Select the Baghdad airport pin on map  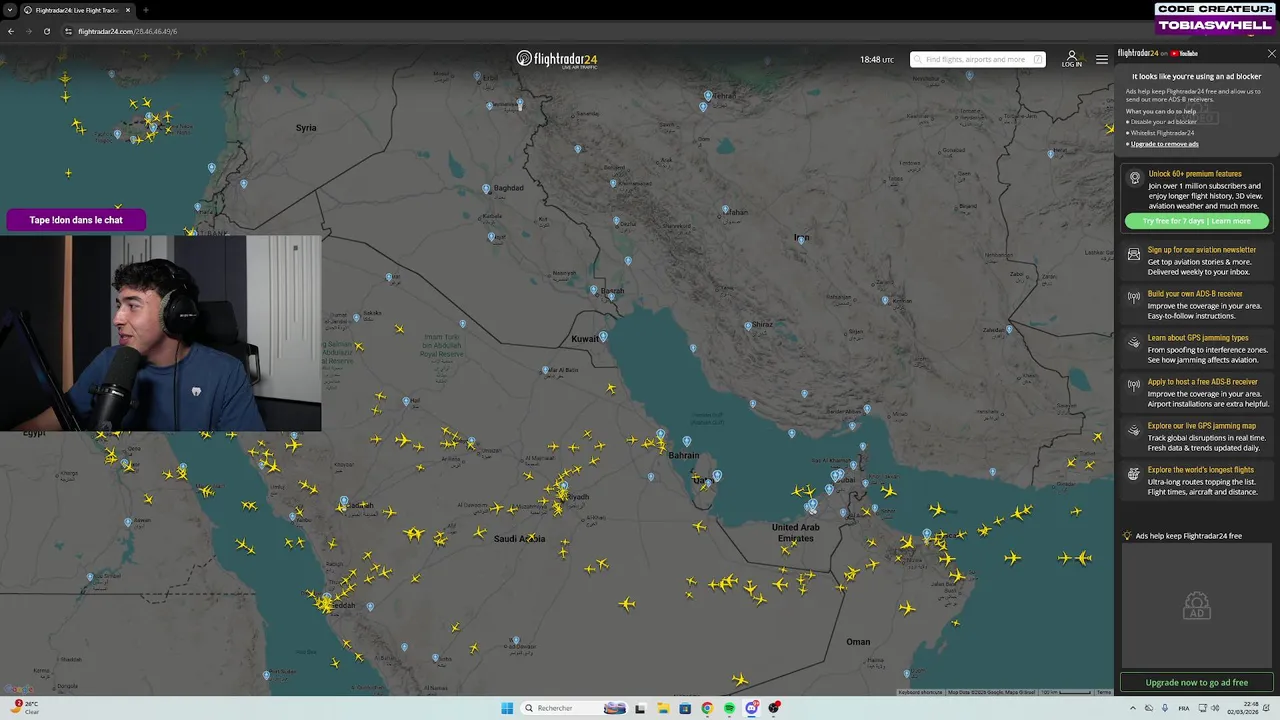click(x=486, y=188)
